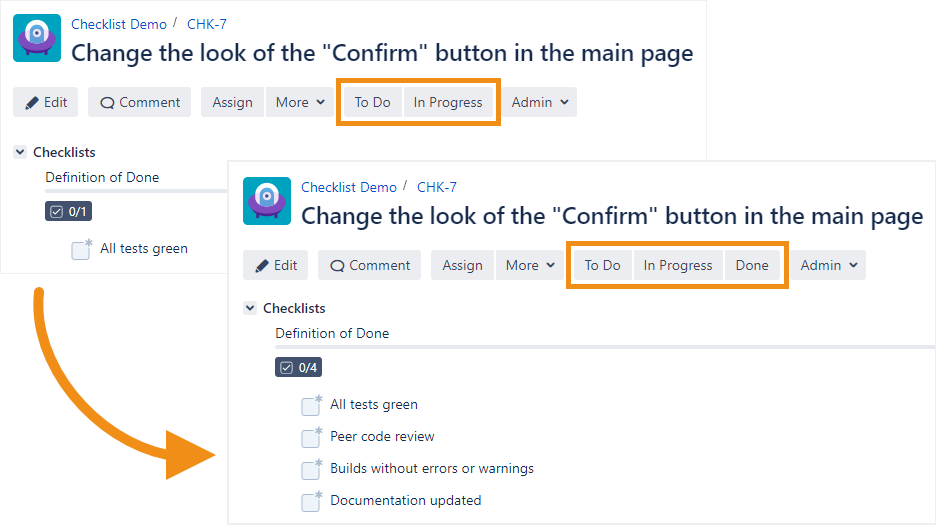
Task: Mark "Documentation updated" as complete
Action: (x=310, y=501)
